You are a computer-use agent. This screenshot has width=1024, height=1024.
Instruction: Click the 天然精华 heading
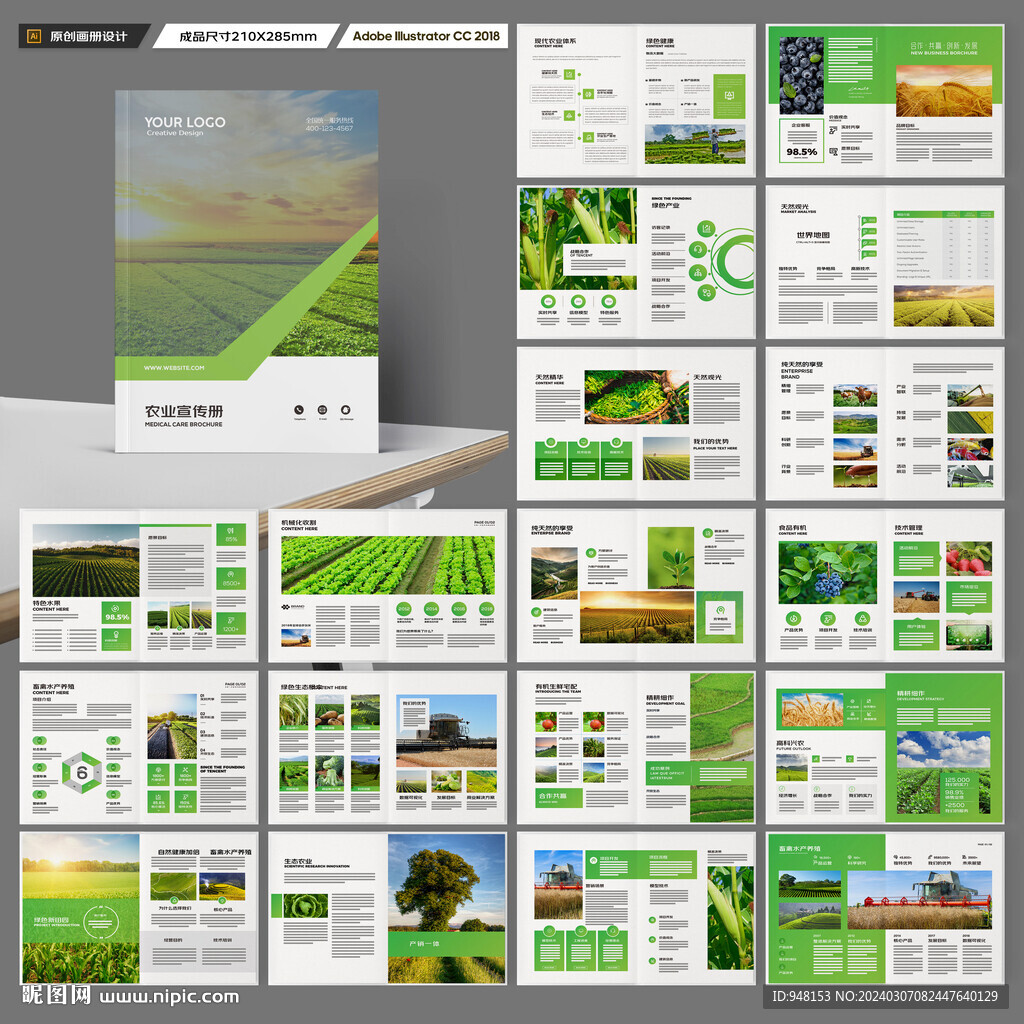pos(550,377)
